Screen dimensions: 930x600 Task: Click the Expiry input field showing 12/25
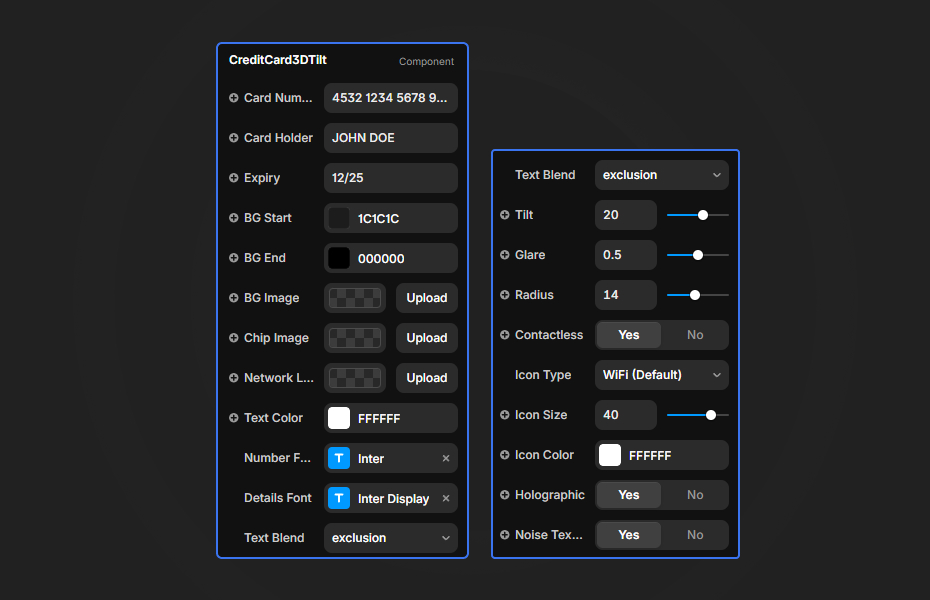tap(390, 178)
